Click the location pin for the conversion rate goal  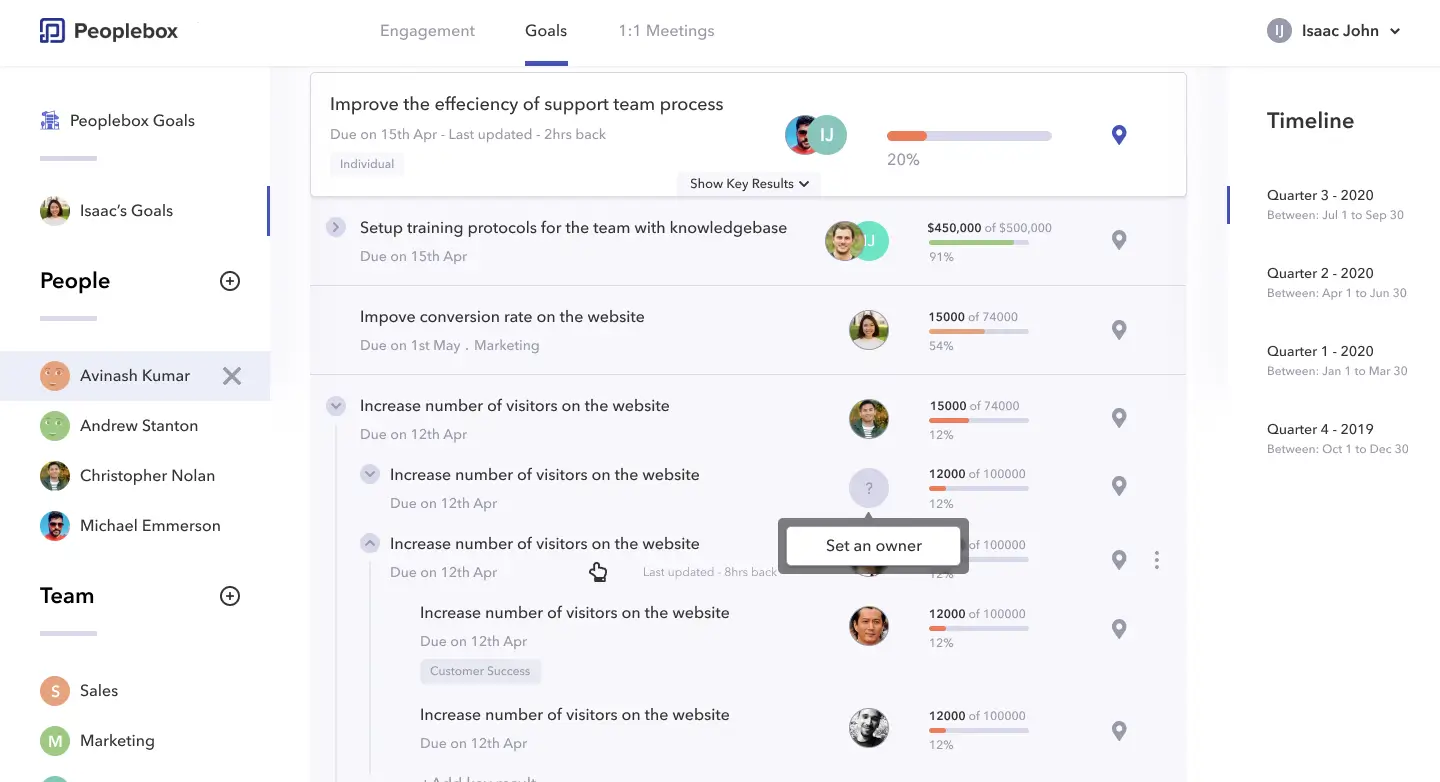(x=1119, y=330)
